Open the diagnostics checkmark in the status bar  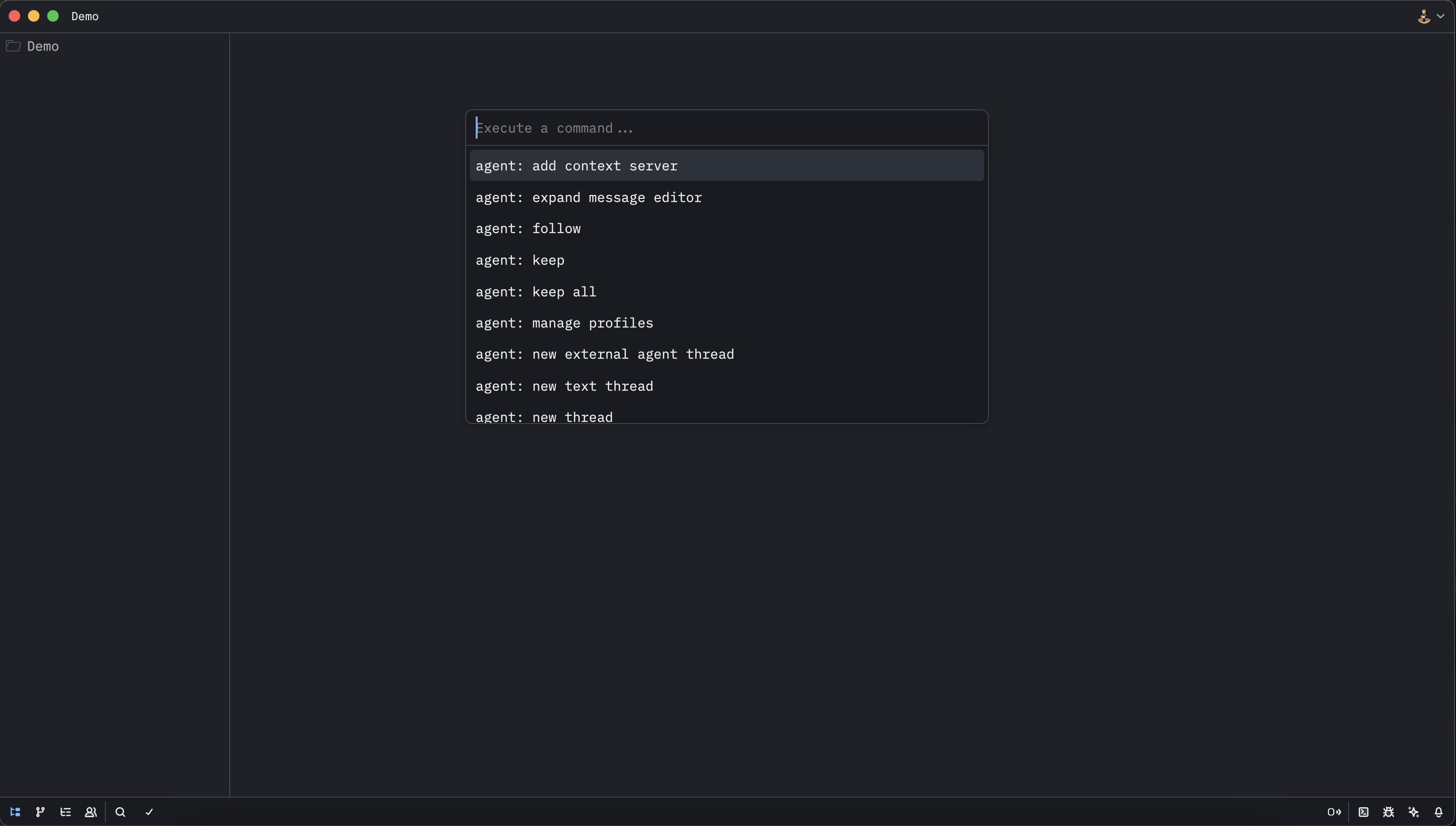tap(149, 812)
